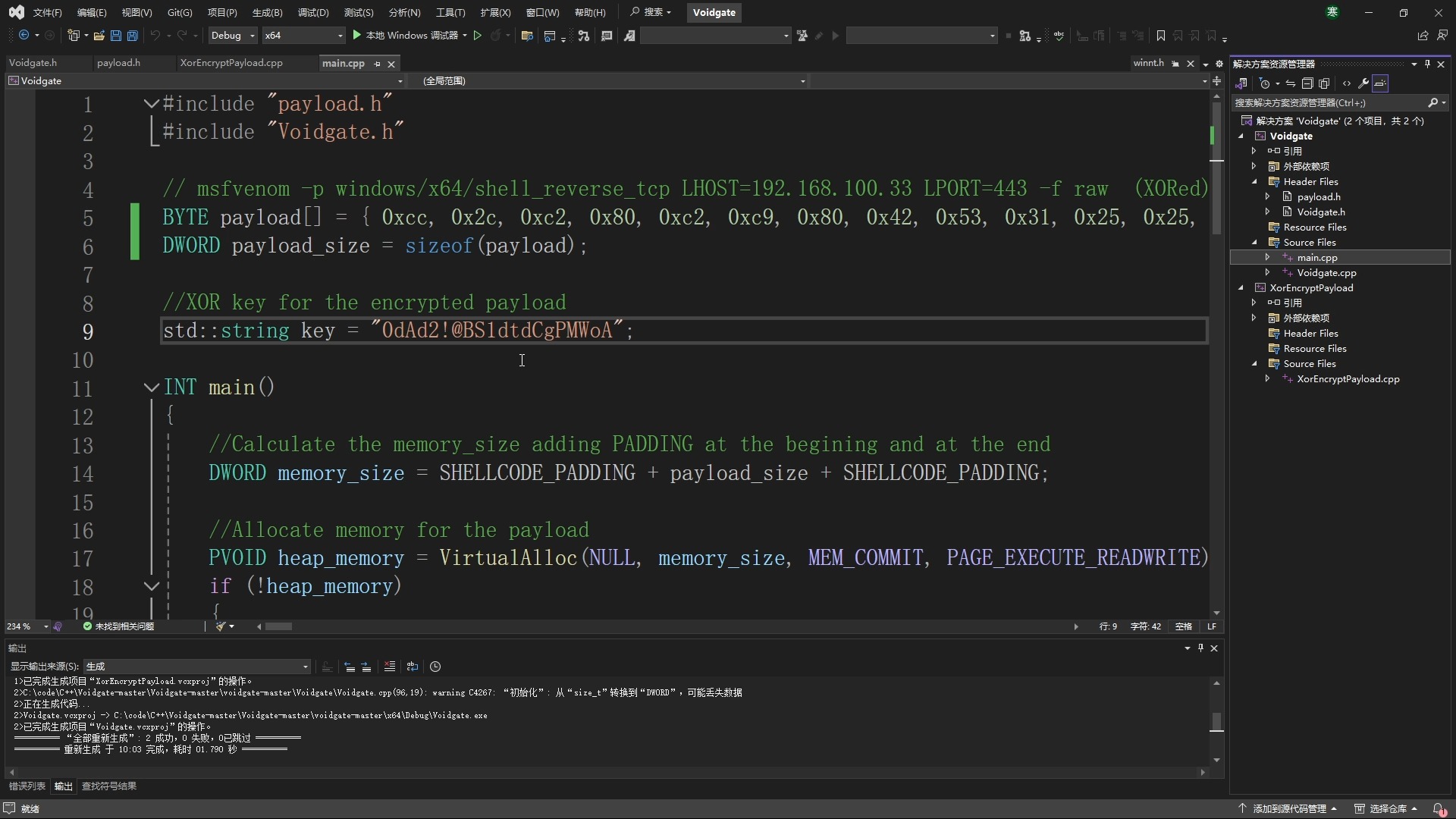Collapse all in the Solution Explorer toolbar
The height and width of the screenshot is (819, 1456).
coord(1307,83)
